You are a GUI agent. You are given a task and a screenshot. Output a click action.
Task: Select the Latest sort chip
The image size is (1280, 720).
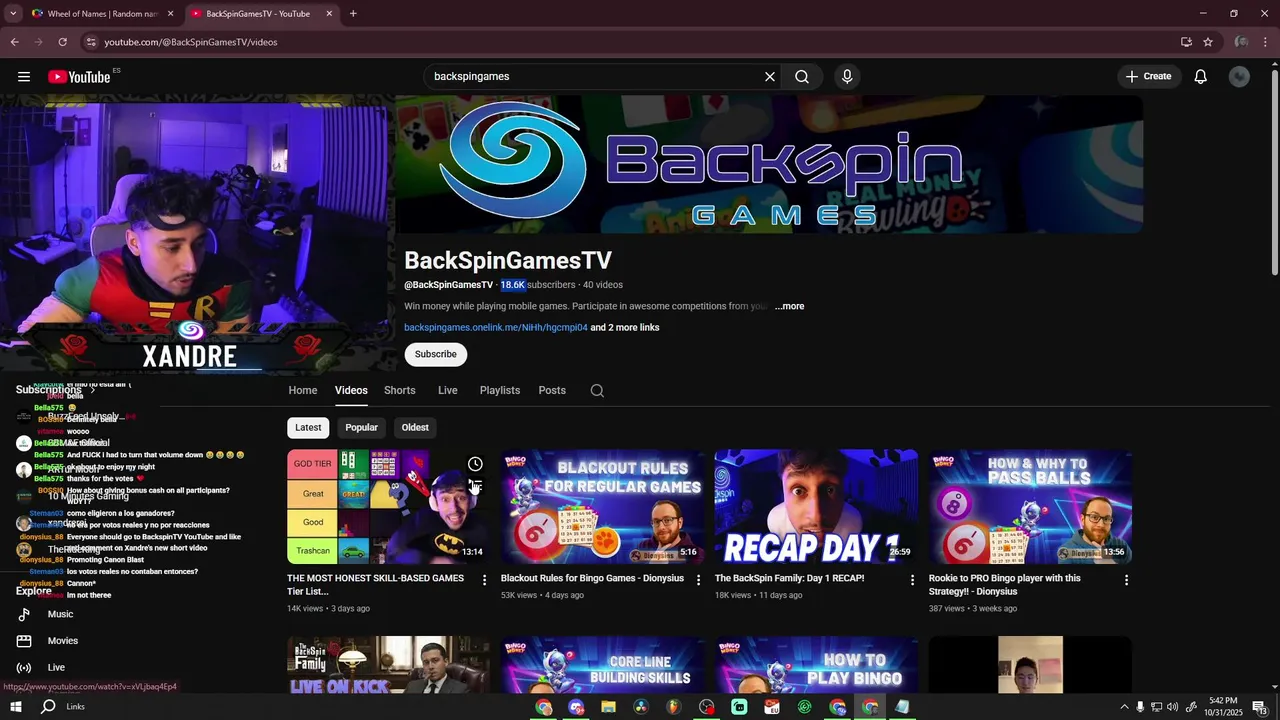coord(308,428)
